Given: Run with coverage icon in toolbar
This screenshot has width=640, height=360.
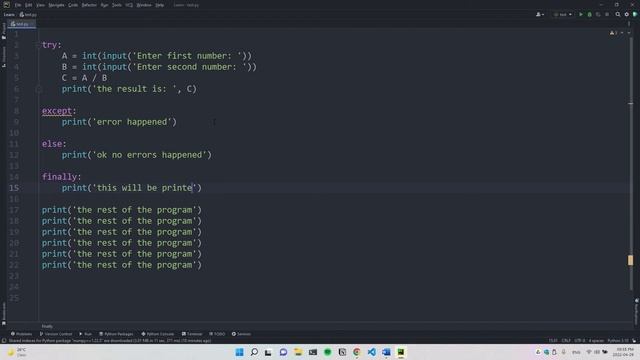Looking at the screenshot, I should (x=598, y=14).
